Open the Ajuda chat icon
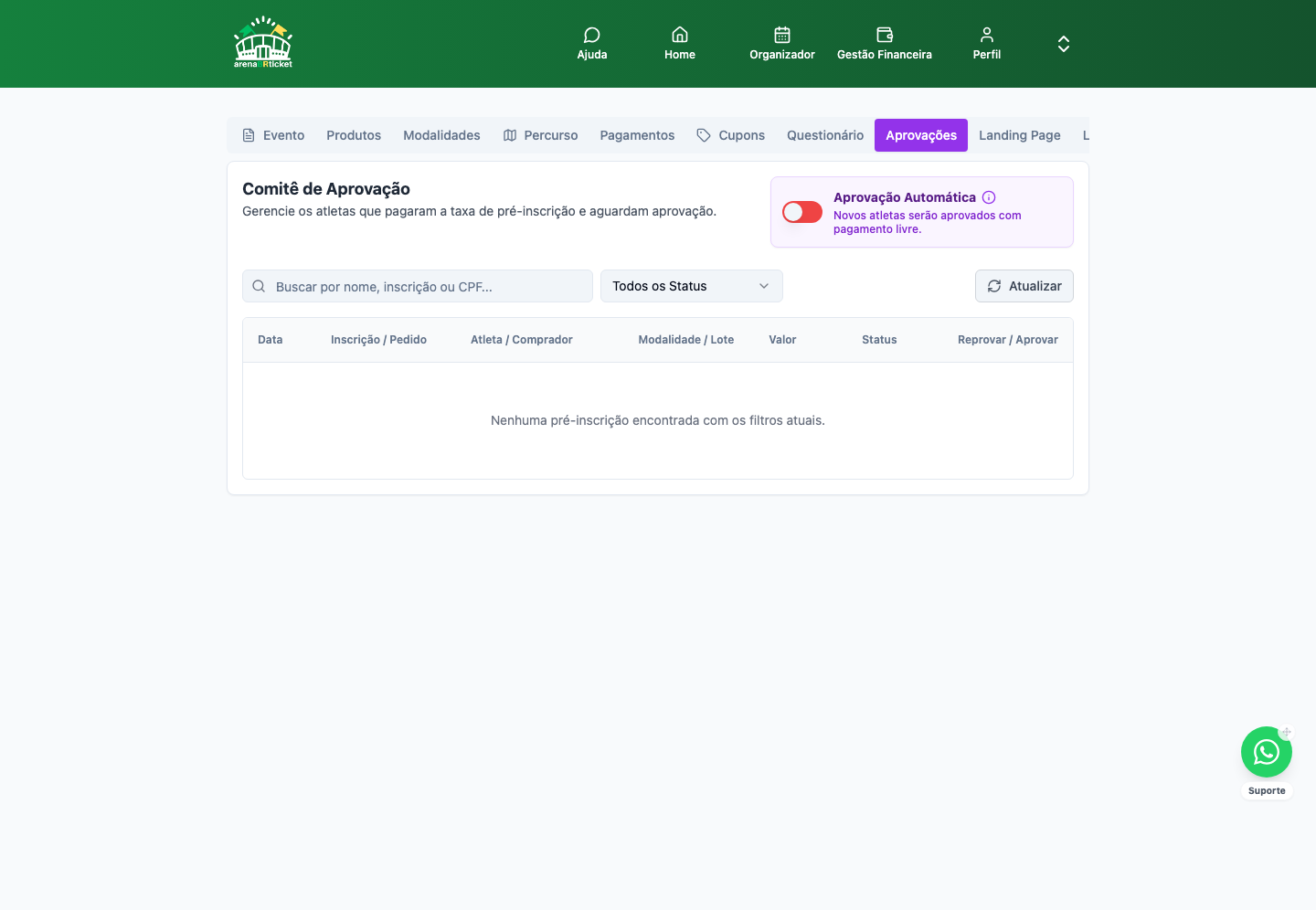The width and height of the screenshot is (1316, 910). [x=592, y=35]
